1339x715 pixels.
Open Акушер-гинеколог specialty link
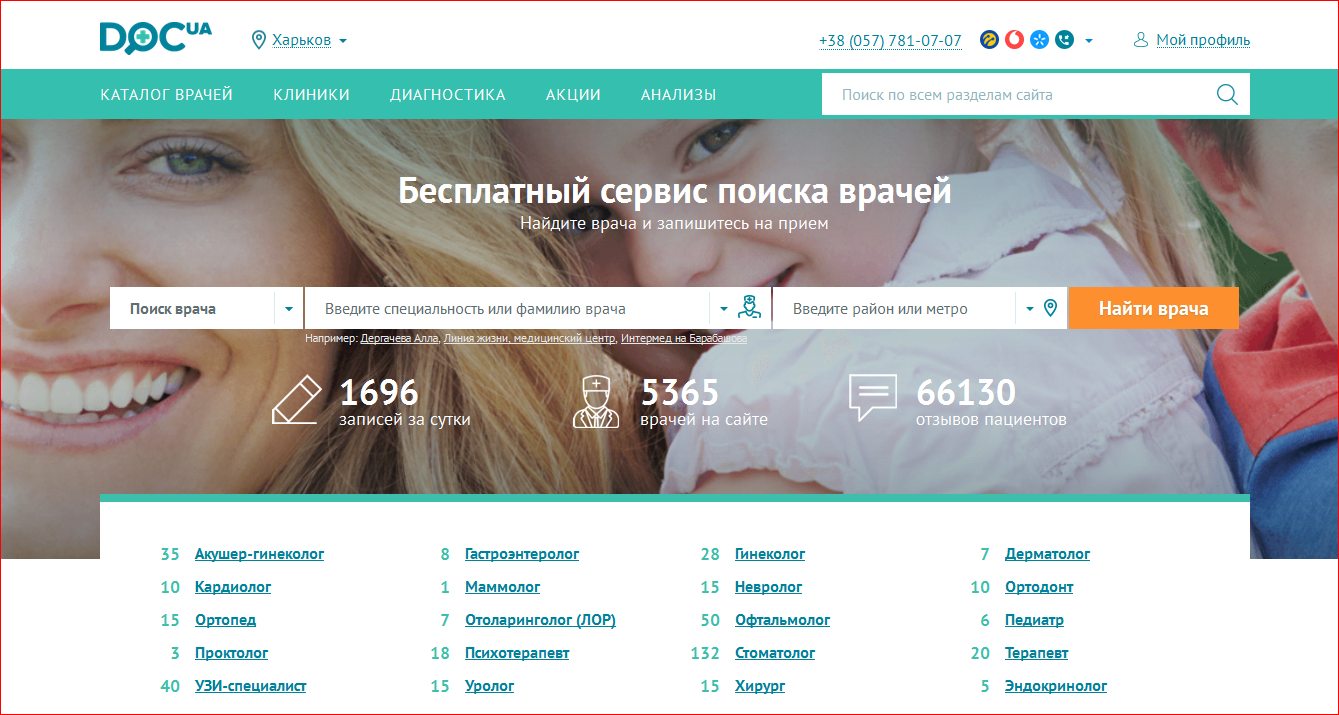click(x=259, y=554)
